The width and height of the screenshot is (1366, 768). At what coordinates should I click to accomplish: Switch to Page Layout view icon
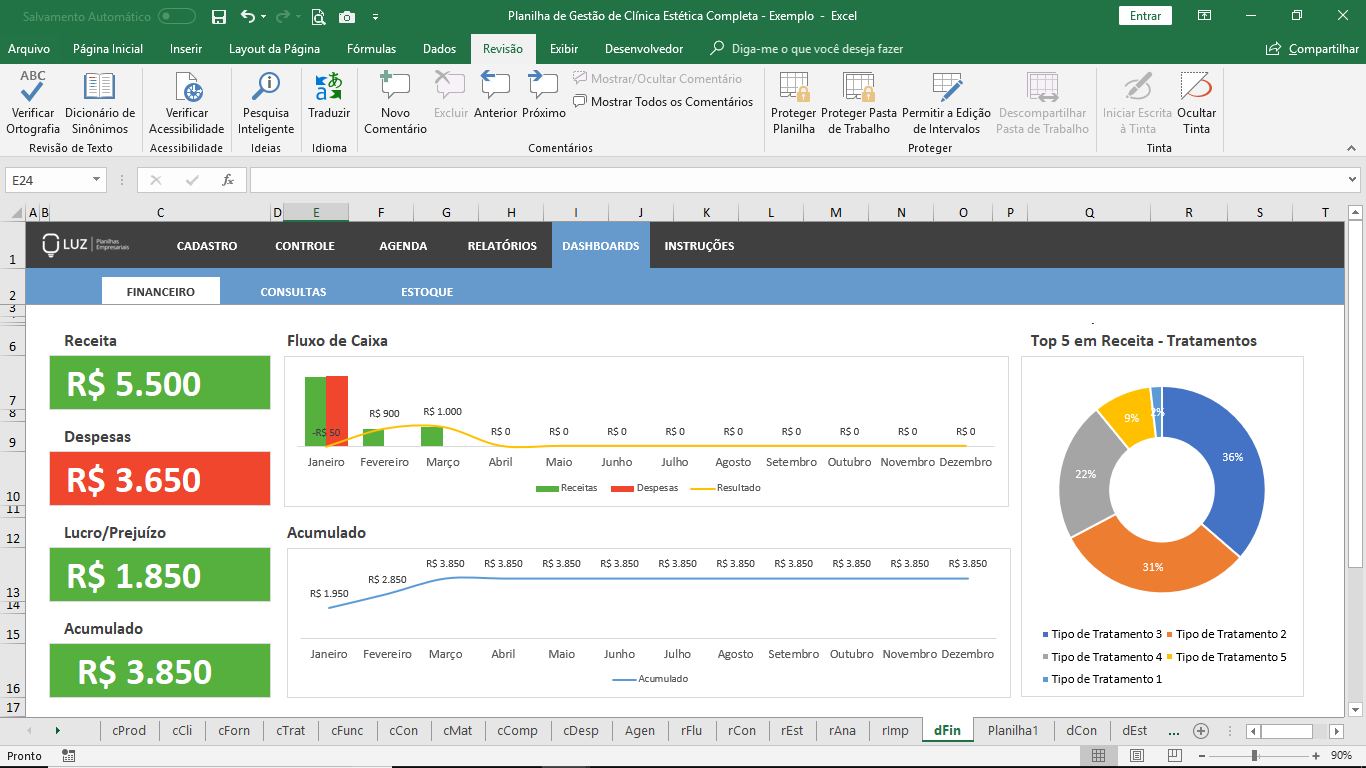pos(1135,756)
